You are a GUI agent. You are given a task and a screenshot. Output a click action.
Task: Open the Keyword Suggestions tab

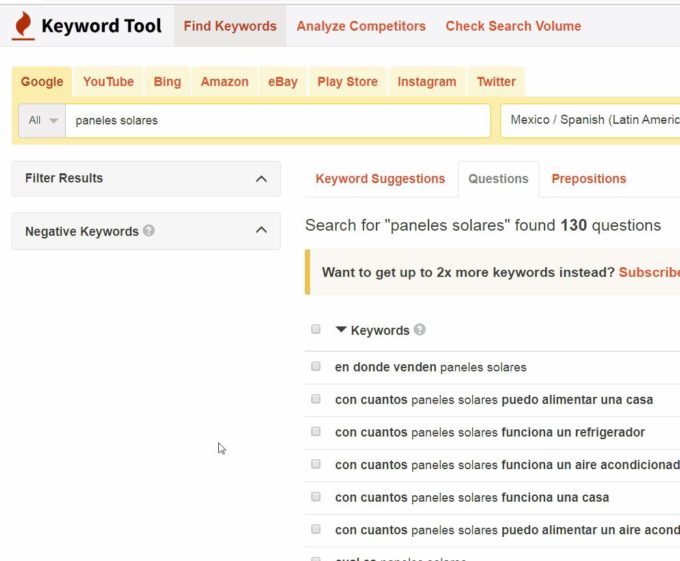[380, 179]
